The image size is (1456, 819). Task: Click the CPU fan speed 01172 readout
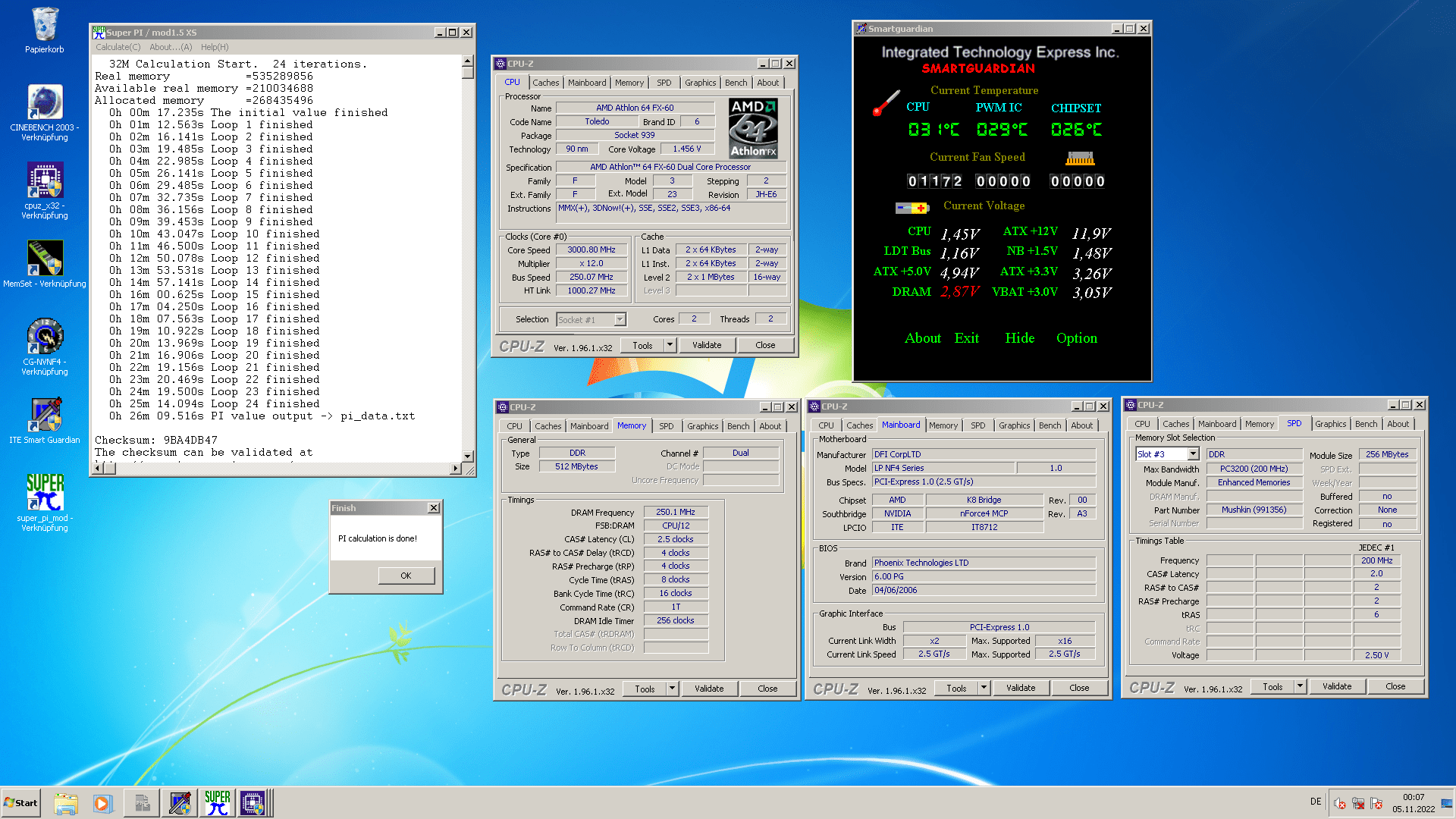click(935, 181)
